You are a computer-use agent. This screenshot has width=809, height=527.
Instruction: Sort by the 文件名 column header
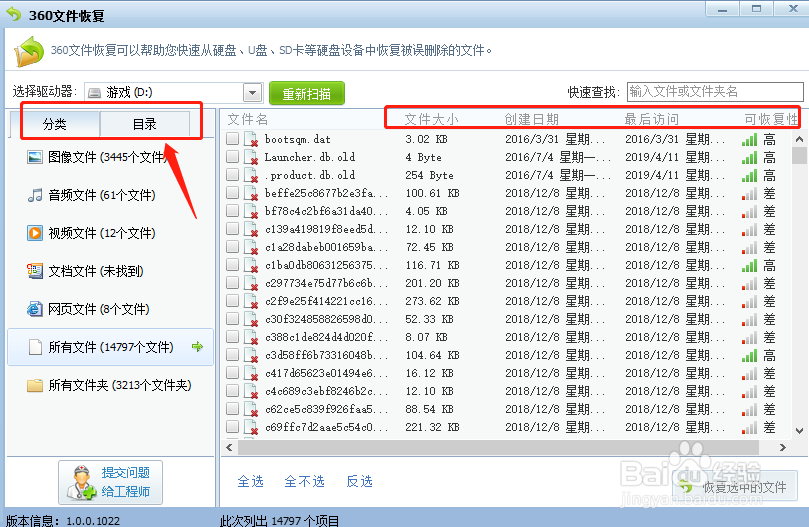tap(248, 119)
